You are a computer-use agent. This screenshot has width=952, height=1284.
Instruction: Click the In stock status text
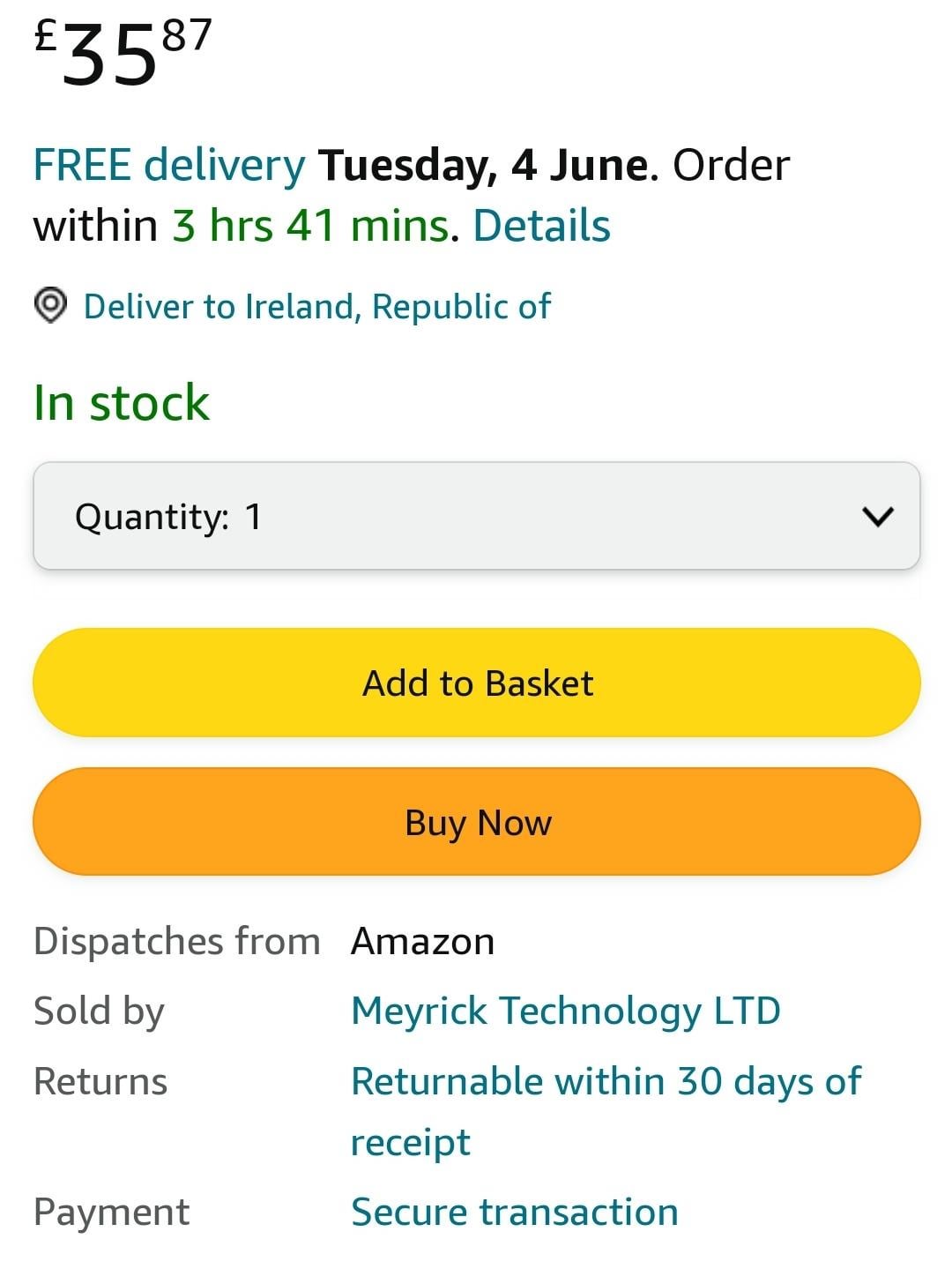(122, 403)
